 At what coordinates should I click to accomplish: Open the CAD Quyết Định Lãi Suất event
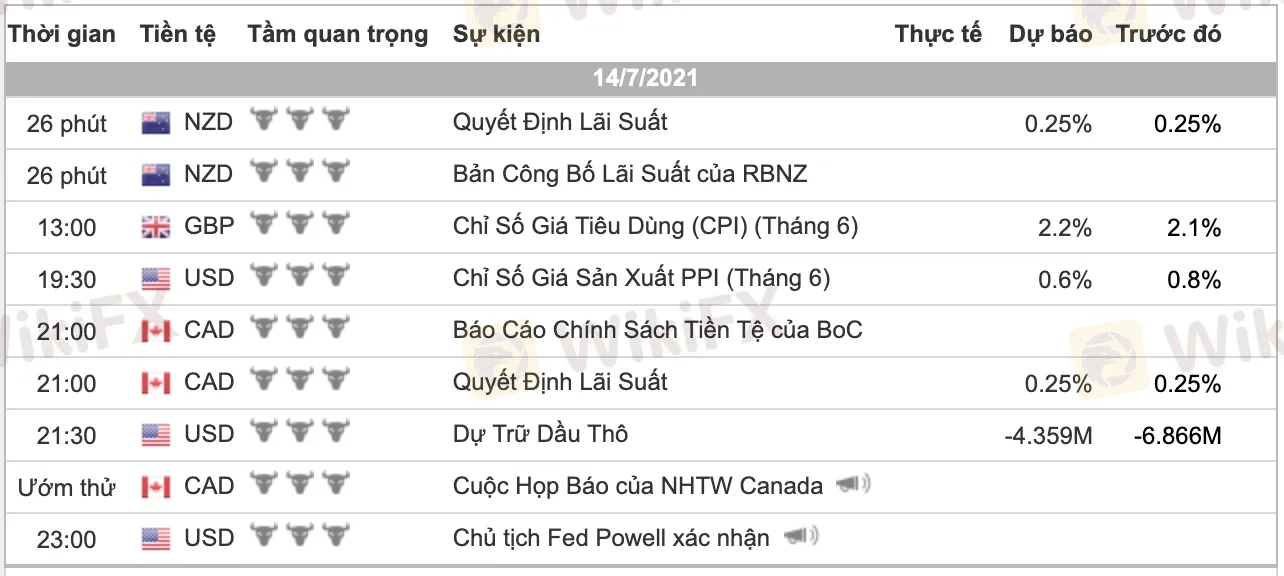[x=560, y=382]
